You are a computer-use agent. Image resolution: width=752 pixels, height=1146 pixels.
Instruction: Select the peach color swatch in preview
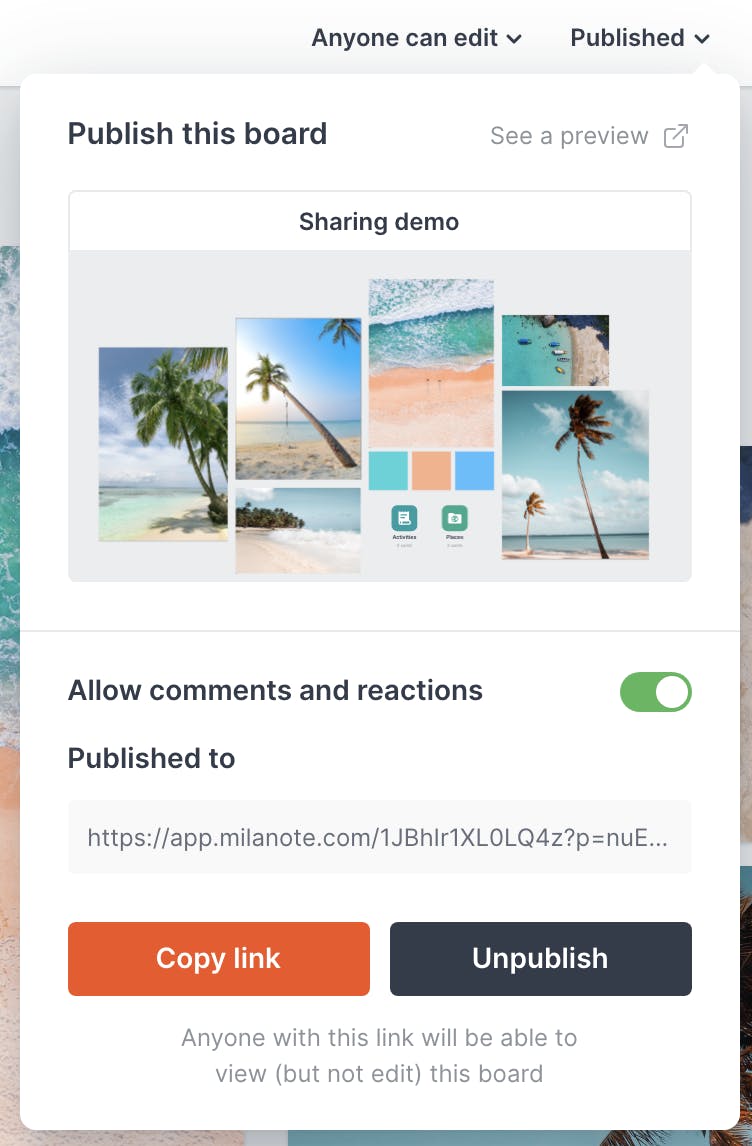tap(431, 470)
